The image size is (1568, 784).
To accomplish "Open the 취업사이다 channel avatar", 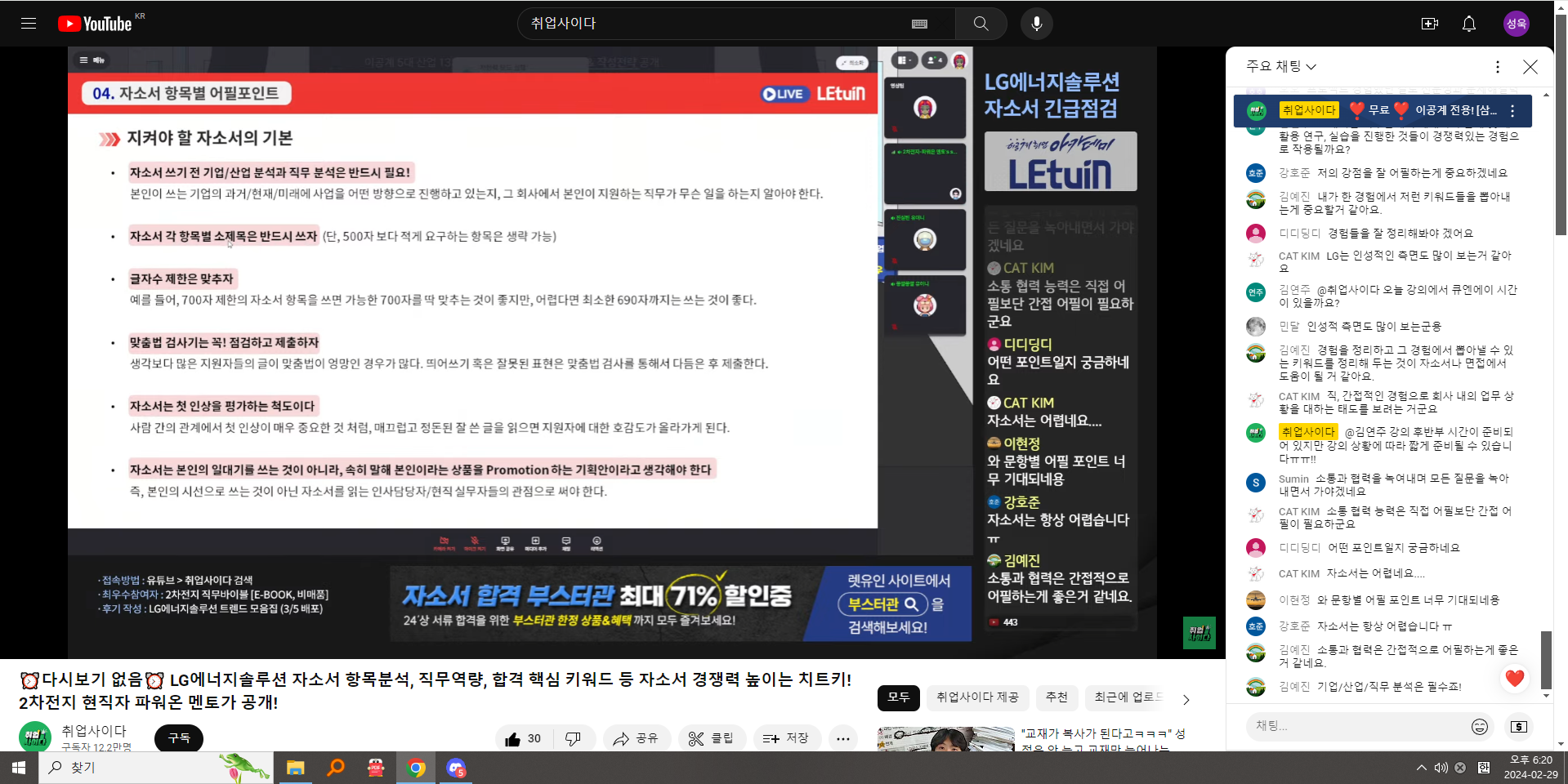I will pyautogui.click(x=35, y=737).
